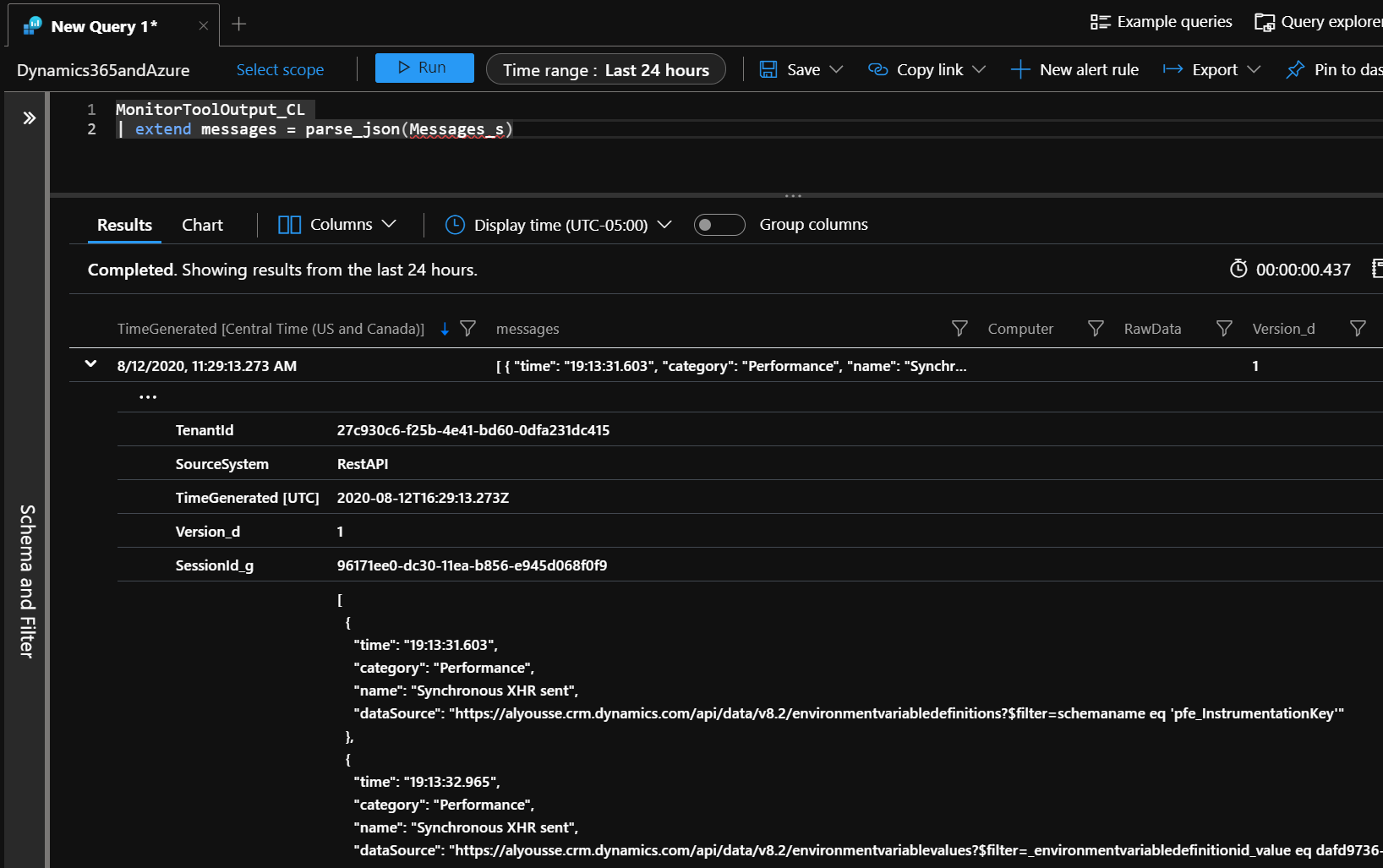Image resolution: width=1383 pixels, height=868 pixels.
Task: Toggle Group columns switch
Action: pyautogui.click(x=719, y=225)
